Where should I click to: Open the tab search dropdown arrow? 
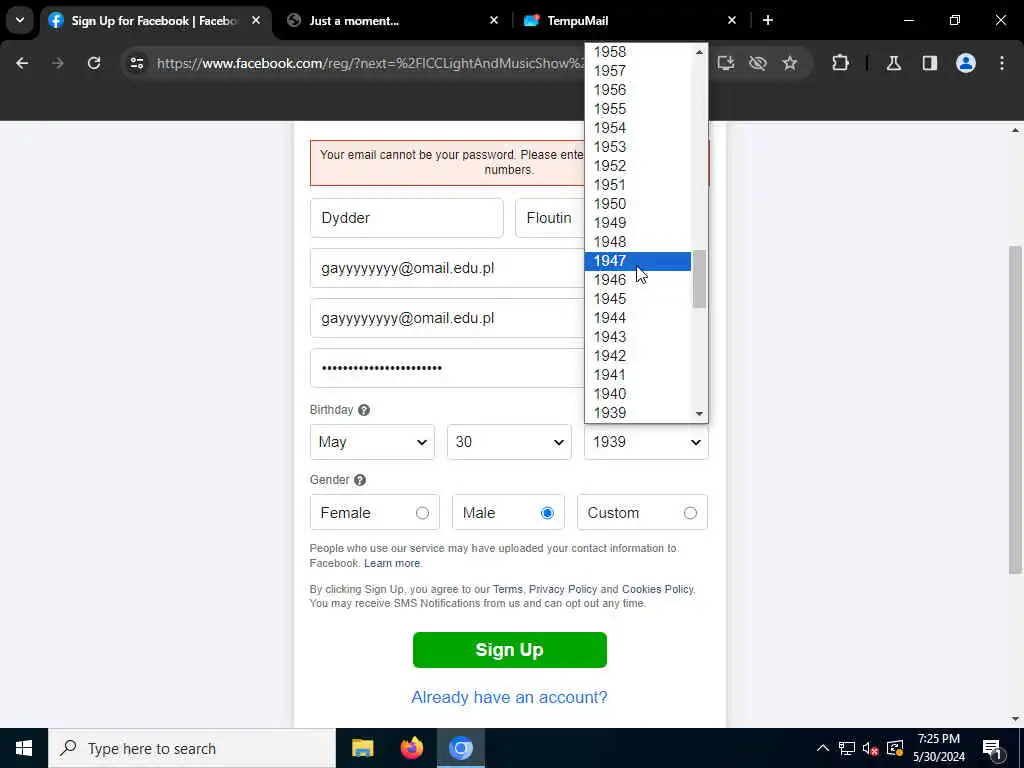point(20,20)
